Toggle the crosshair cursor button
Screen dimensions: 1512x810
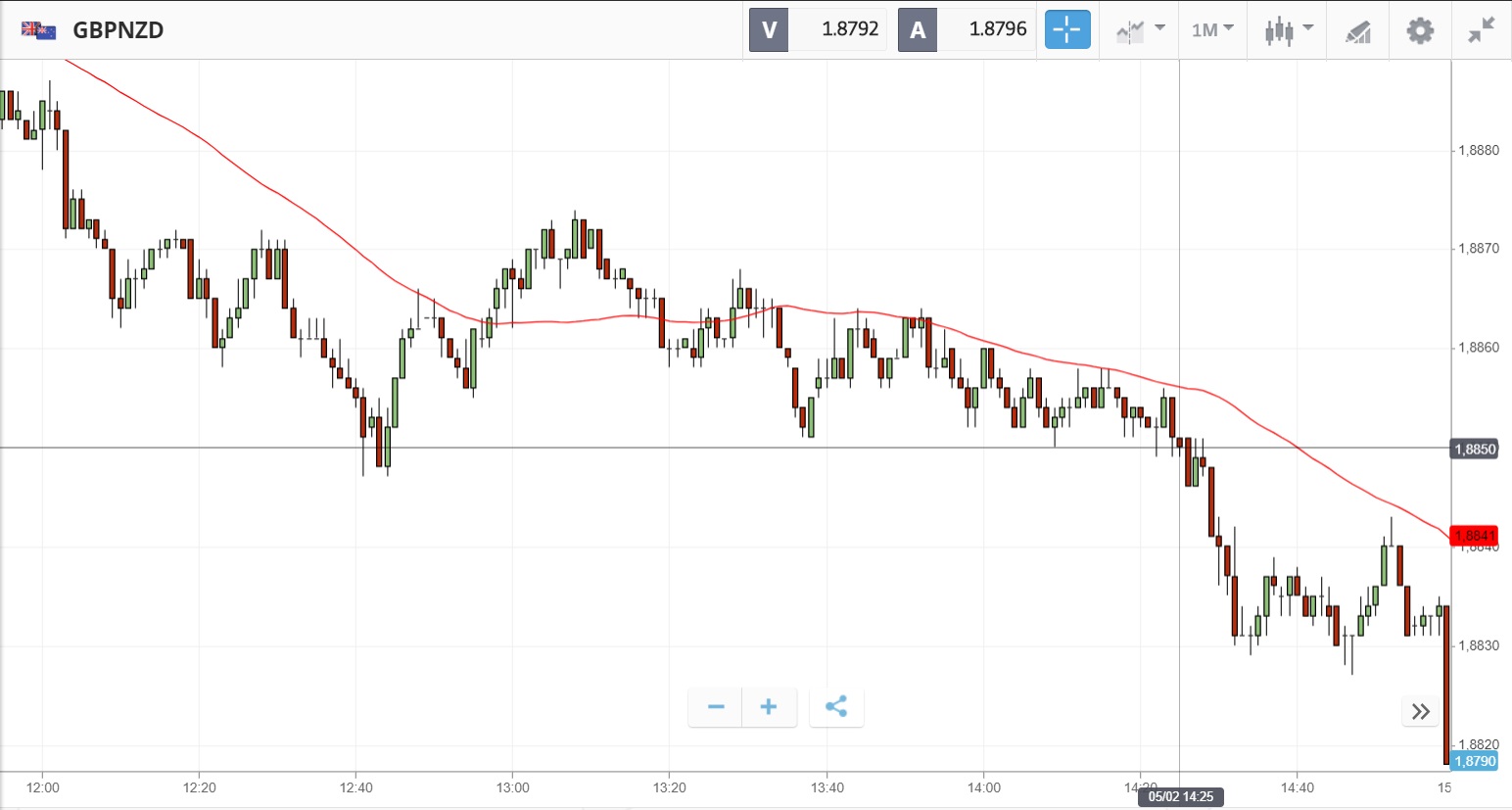[1066, 29]
